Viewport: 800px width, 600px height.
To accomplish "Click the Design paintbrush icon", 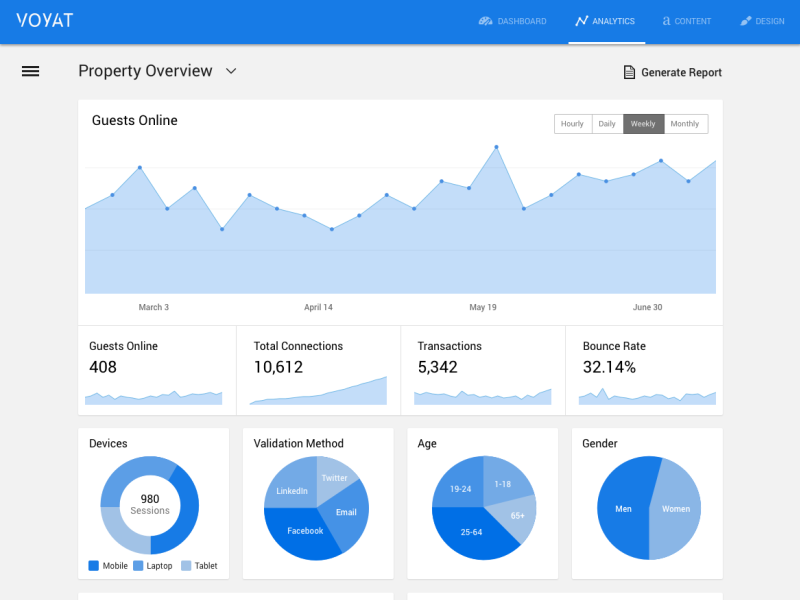I will [x=746, y=21].
